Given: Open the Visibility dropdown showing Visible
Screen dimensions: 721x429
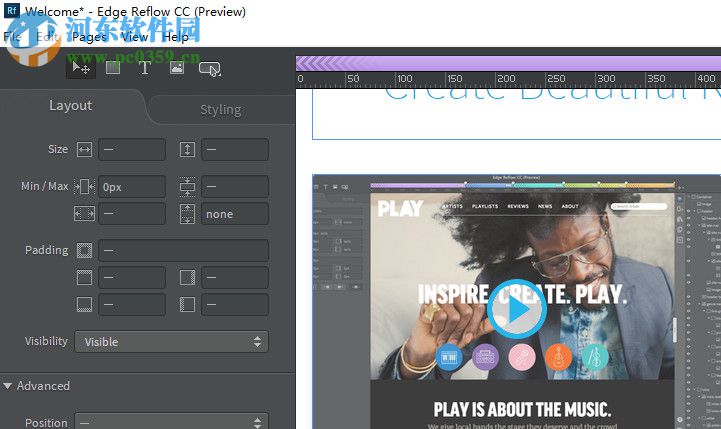Looking at the screenshot, I should [x=172, y=342].
